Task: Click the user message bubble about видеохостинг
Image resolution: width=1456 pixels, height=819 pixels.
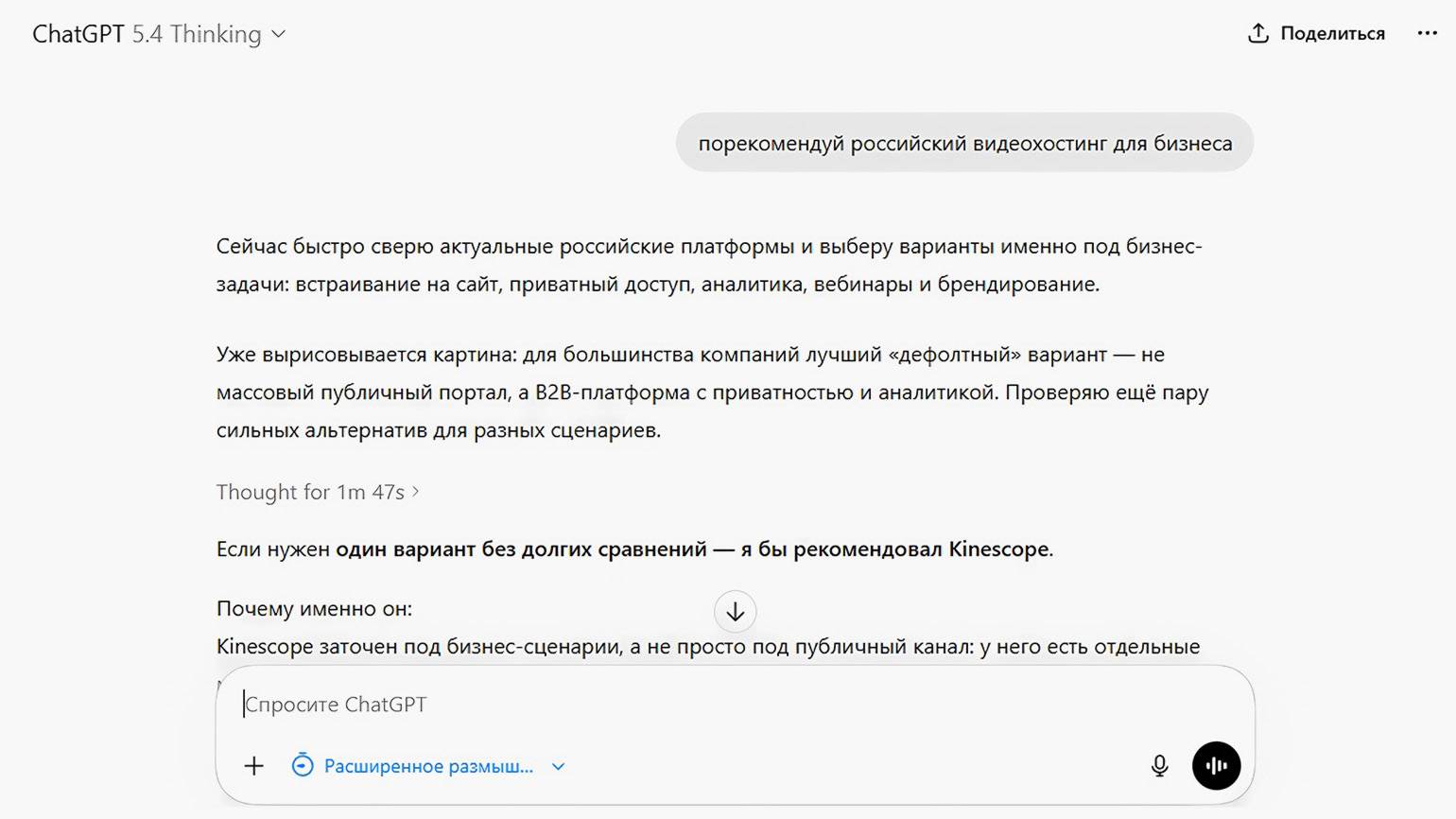Action: 964,144
